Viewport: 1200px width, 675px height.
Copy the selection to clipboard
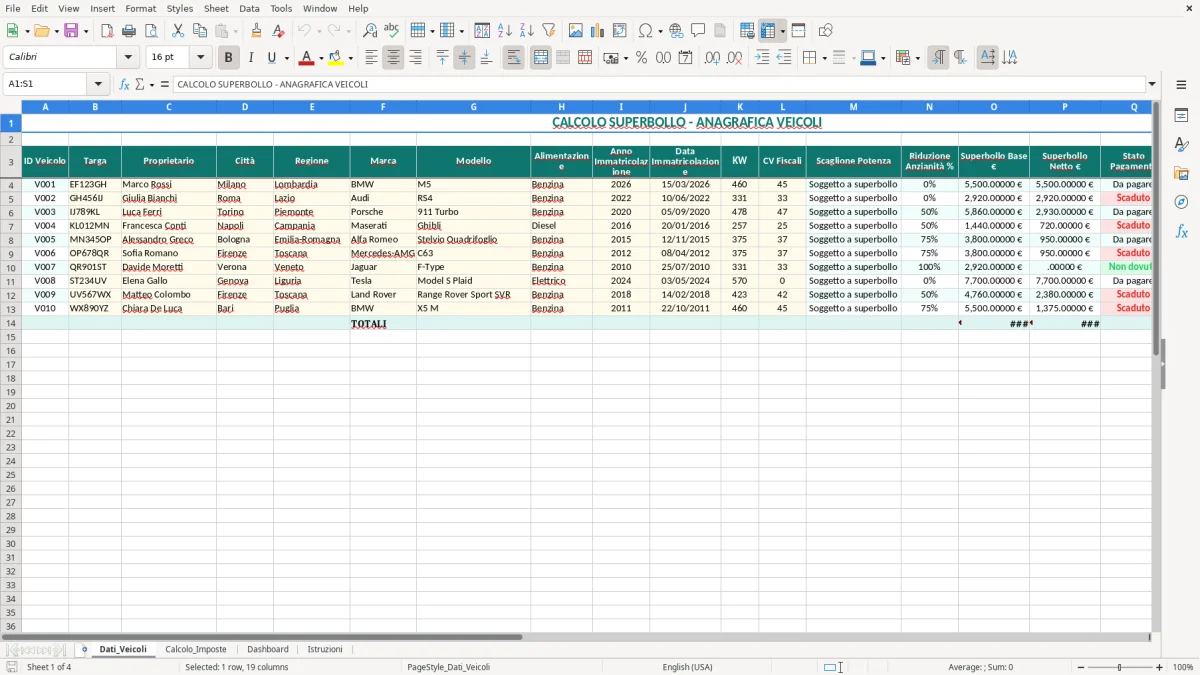click(x=200, y=31)
